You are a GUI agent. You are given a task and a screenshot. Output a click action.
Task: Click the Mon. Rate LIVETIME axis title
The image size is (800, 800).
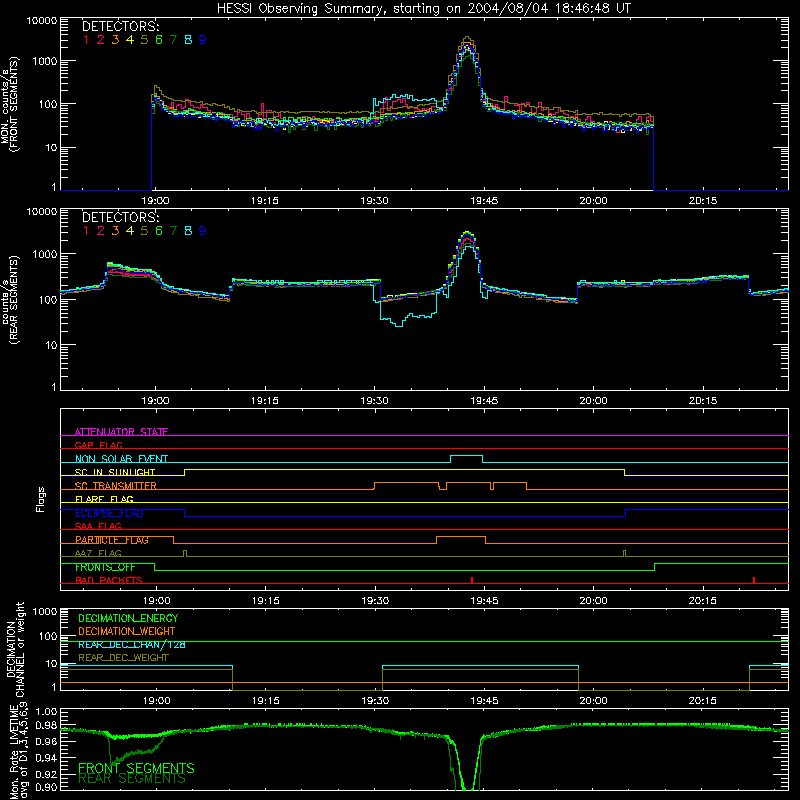click(x=19, y=751)
